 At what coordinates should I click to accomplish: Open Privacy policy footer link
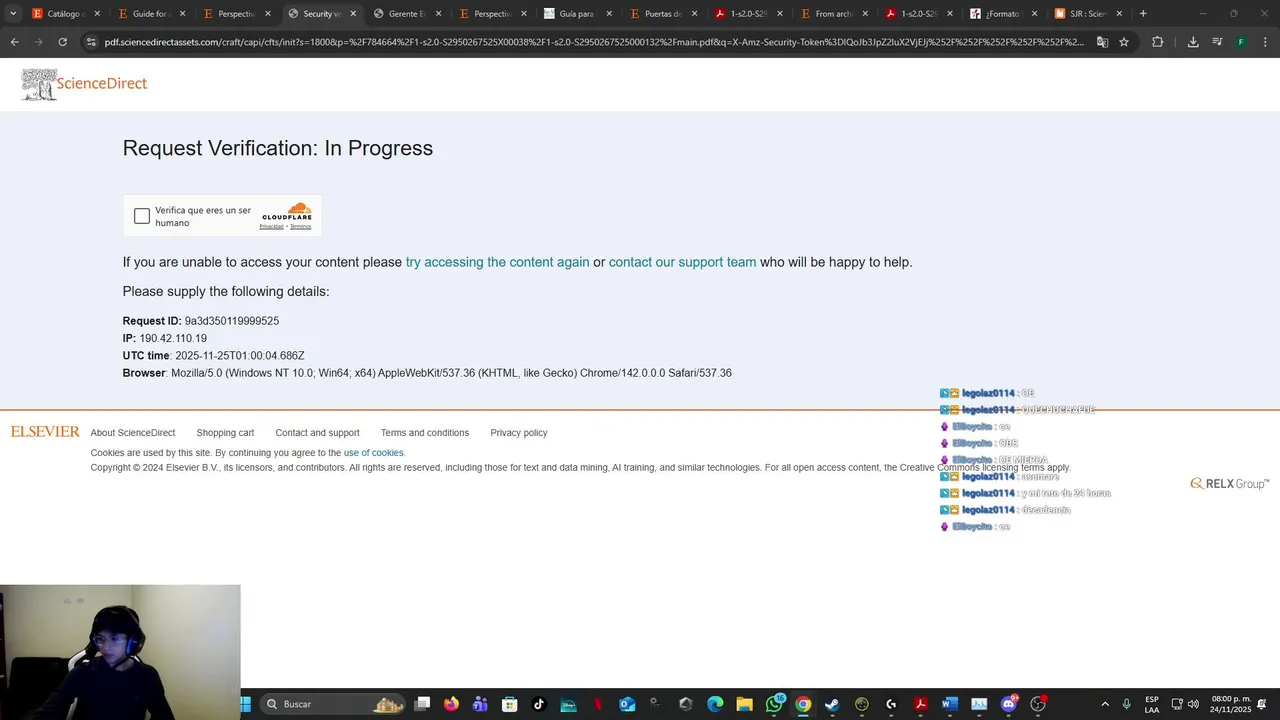click(519, 433)
